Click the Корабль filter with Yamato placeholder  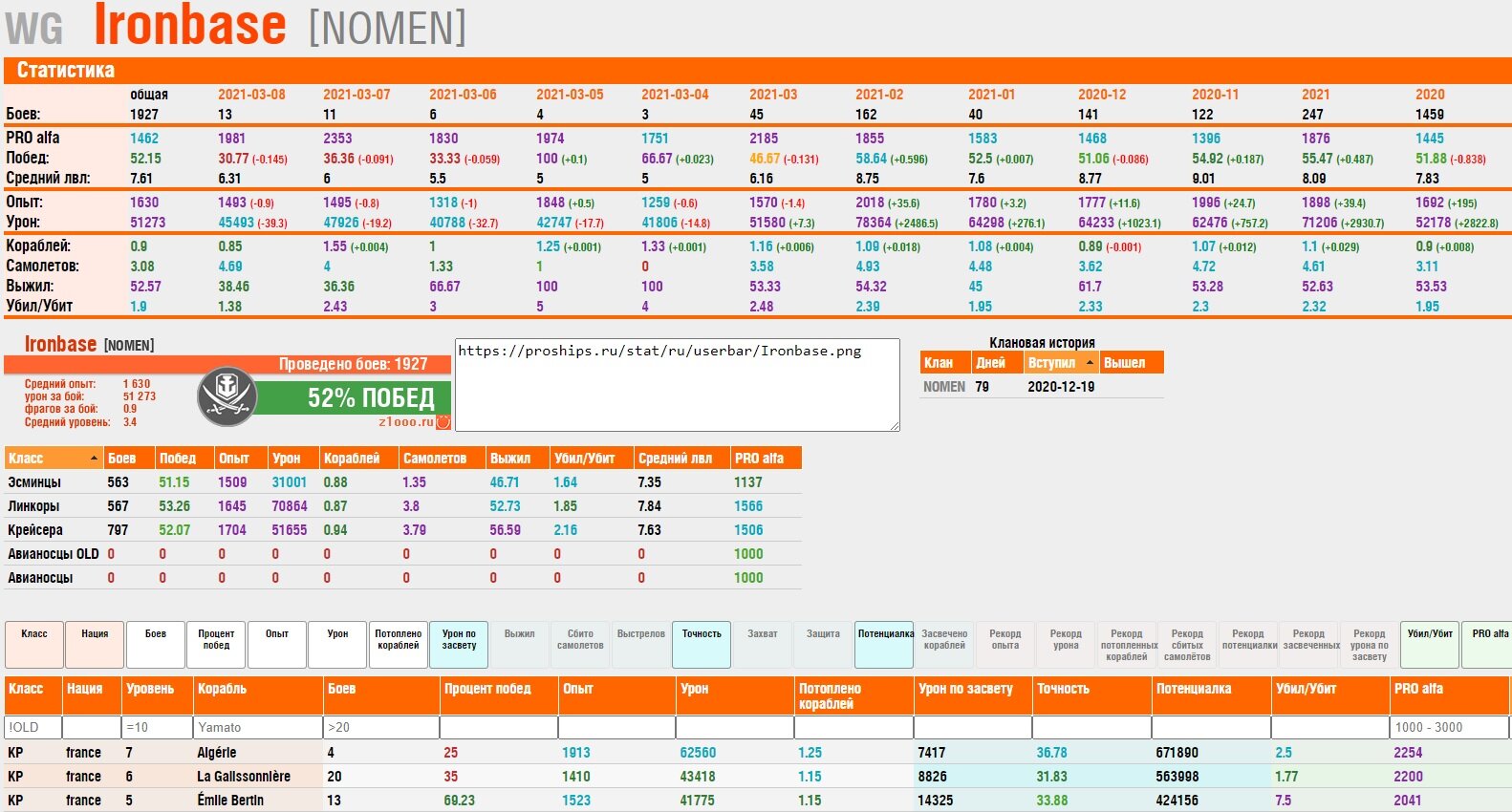click(258, 727)
